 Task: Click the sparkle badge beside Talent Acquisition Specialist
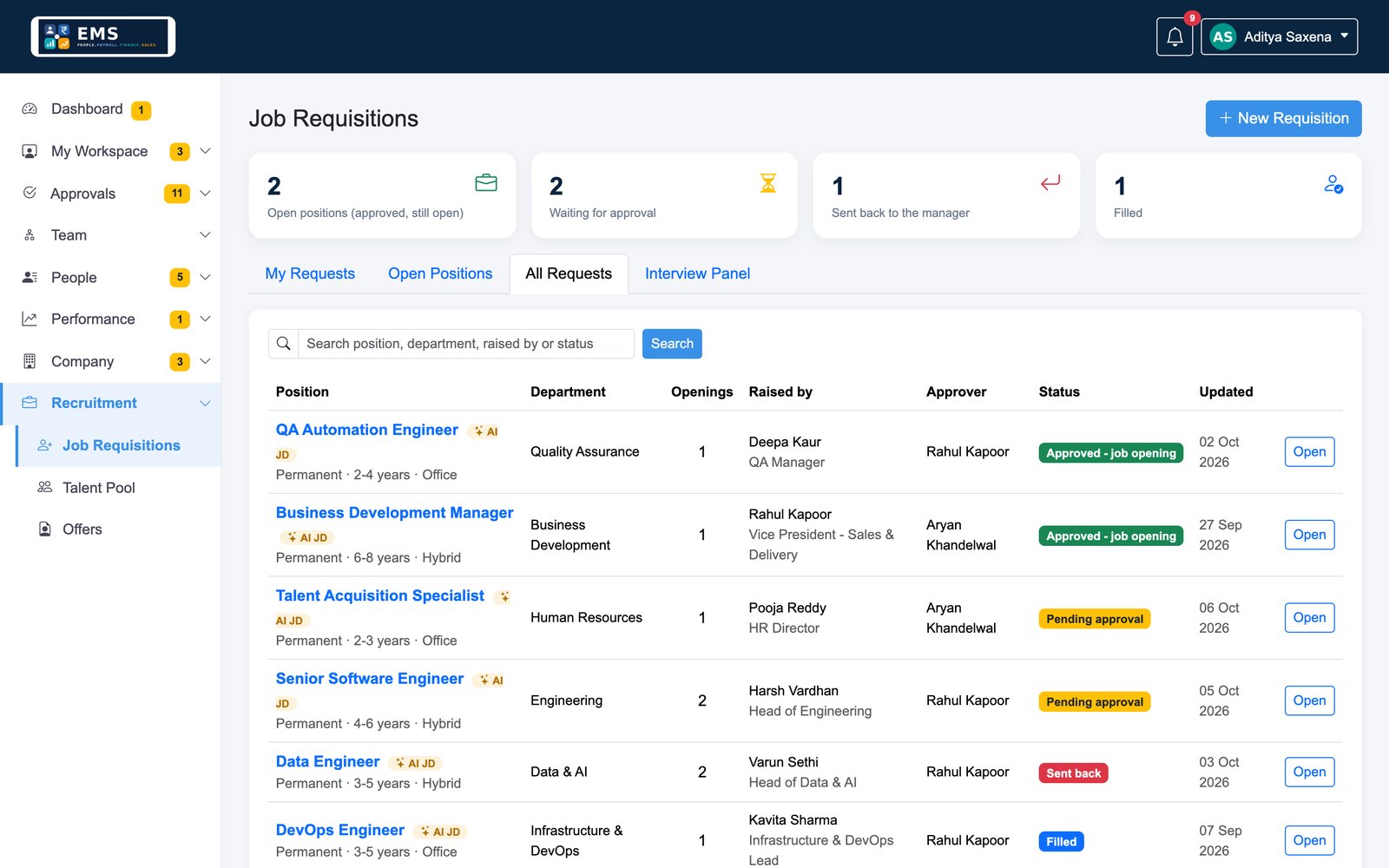504,596
